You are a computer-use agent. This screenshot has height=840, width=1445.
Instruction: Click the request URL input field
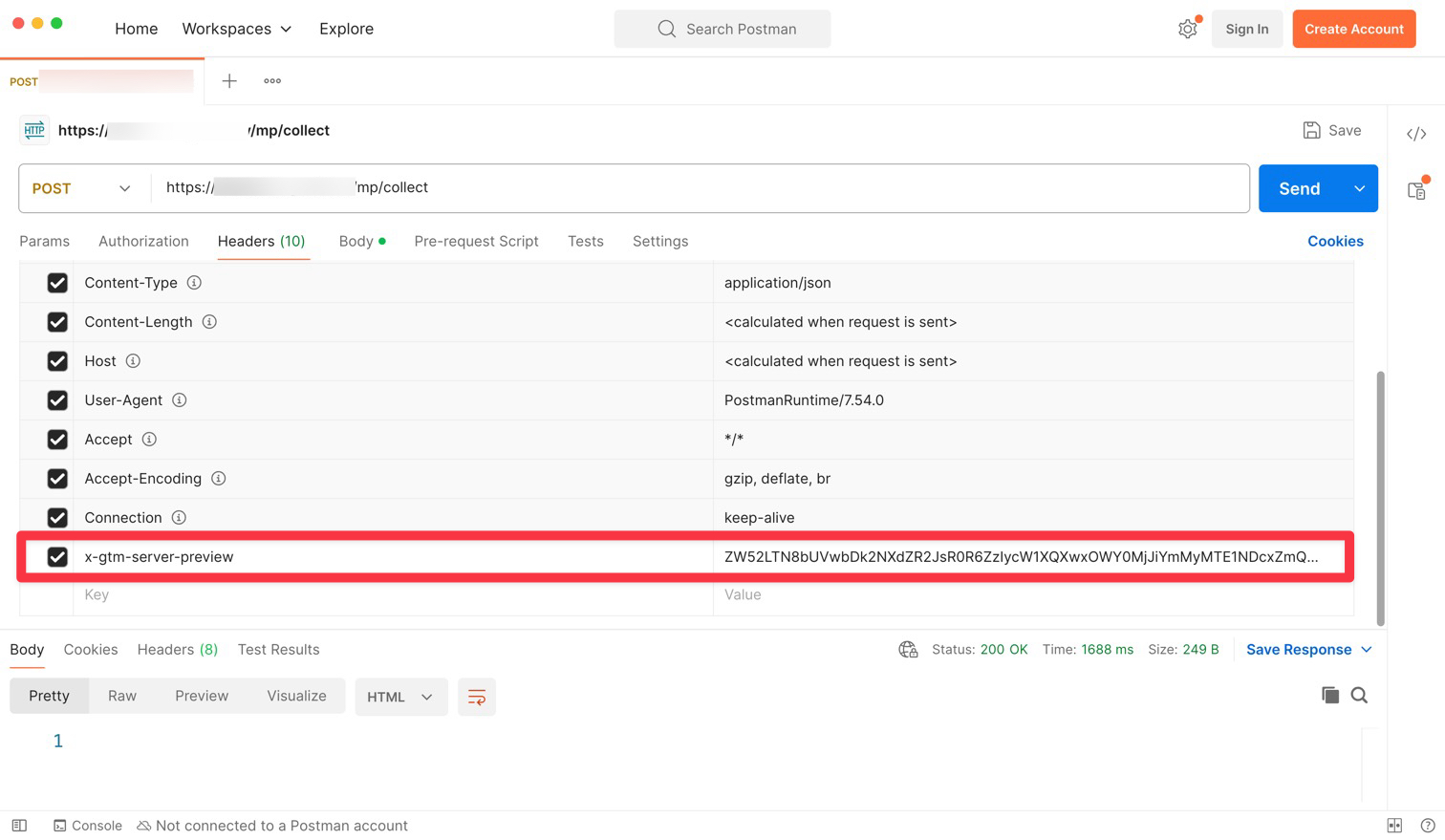[x=700, y=188]
